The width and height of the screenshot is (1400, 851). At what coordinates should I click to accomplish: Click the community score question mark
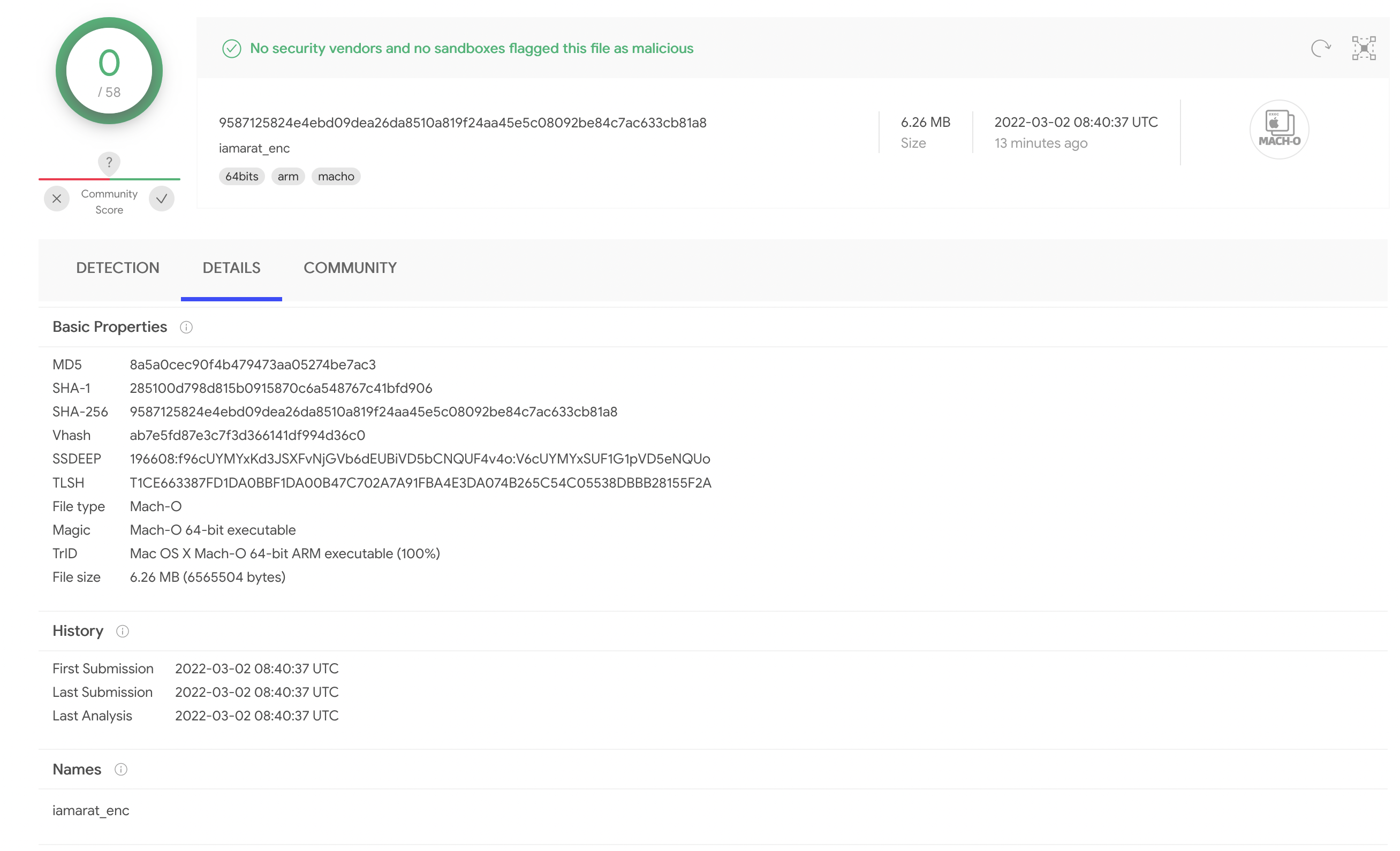pyautogui.click(x=109, y=163)
